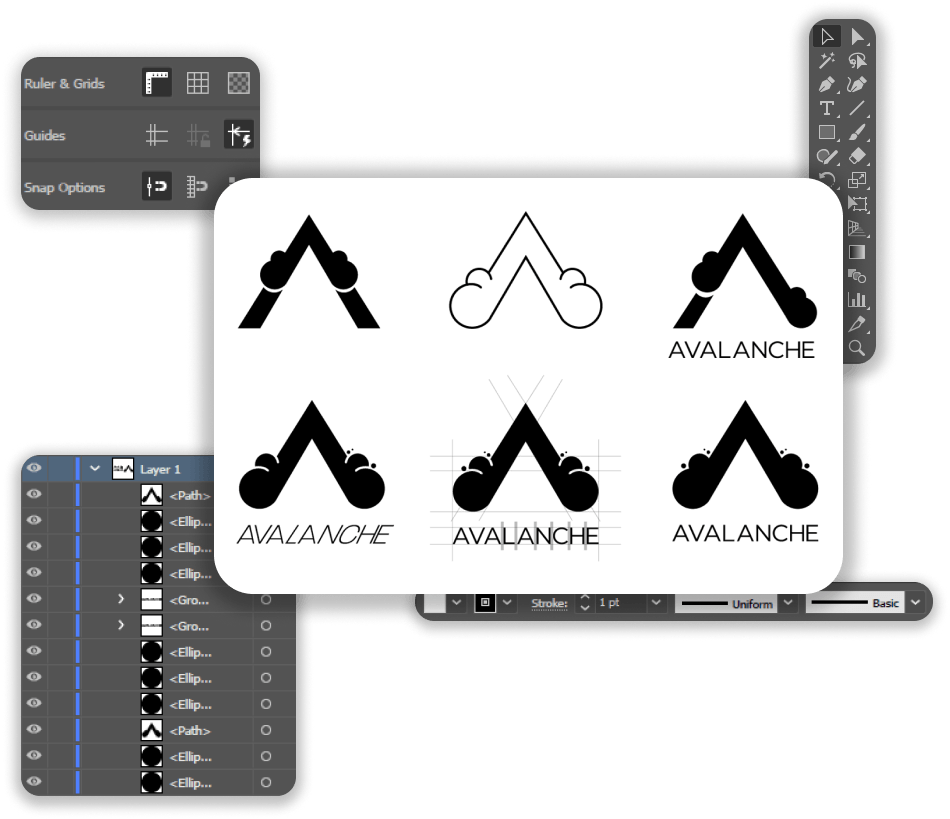
Task: Select the Eraser tool
Action: 857,157
